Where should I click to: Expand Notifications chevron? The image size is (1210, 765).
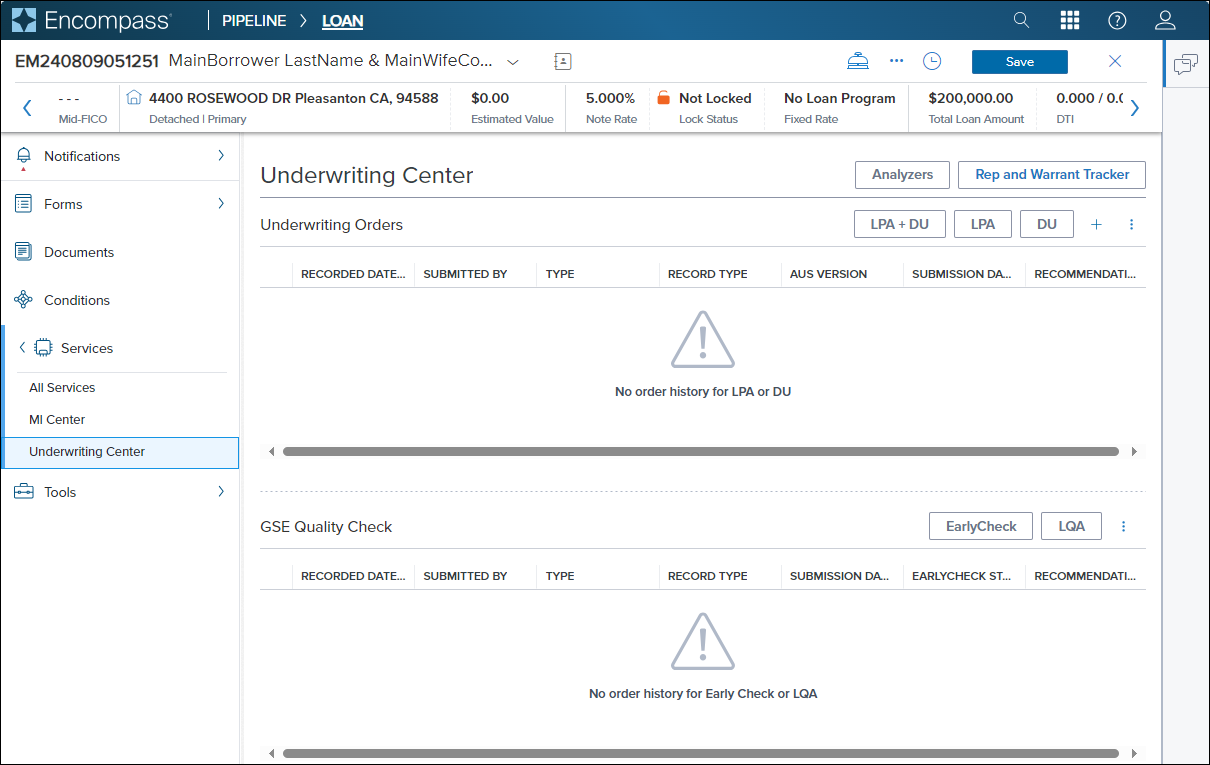[x=221, y=156]
